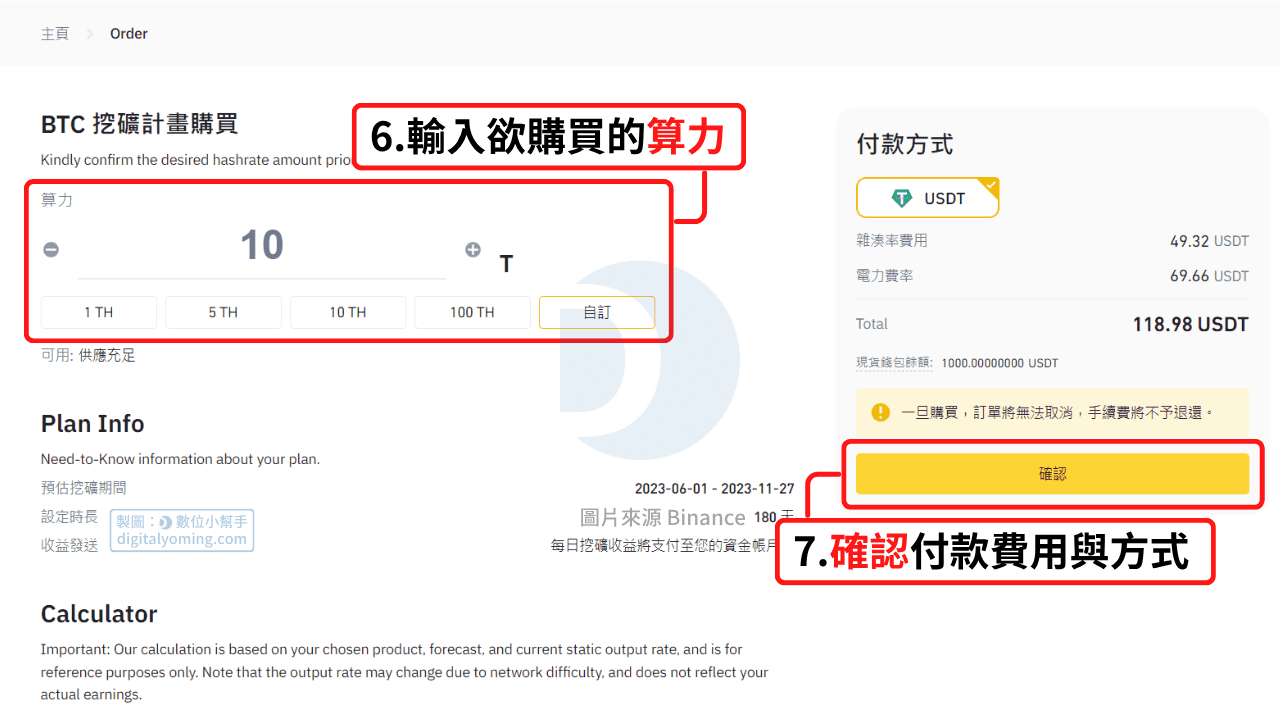The image size is (1280, 720).
Task: Click the 電力費率 69.66 USDT amount
Action: [1209, 276]
